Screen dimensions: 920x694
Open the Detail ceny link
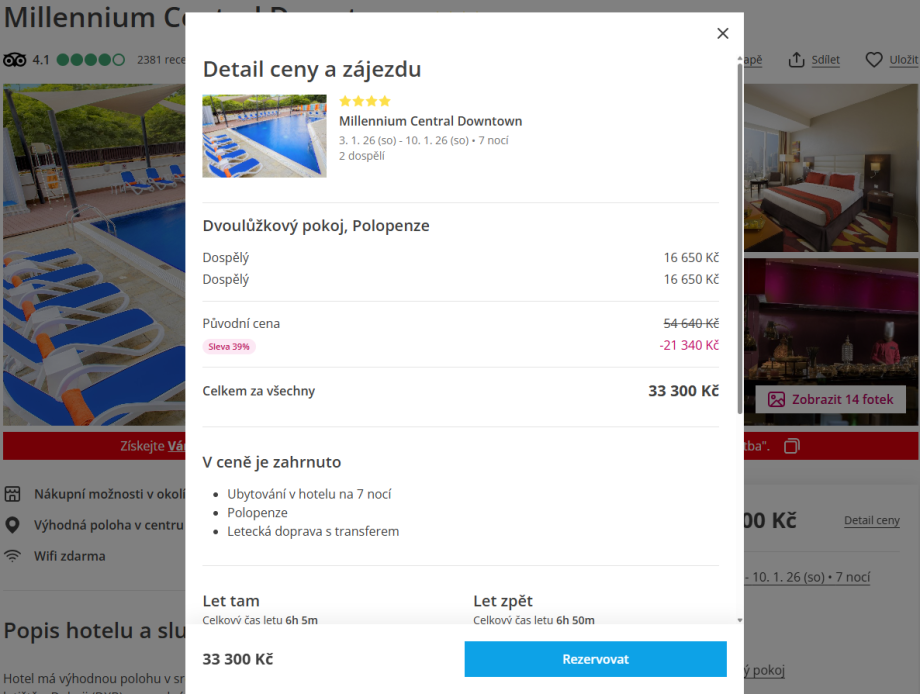(872, 520)
